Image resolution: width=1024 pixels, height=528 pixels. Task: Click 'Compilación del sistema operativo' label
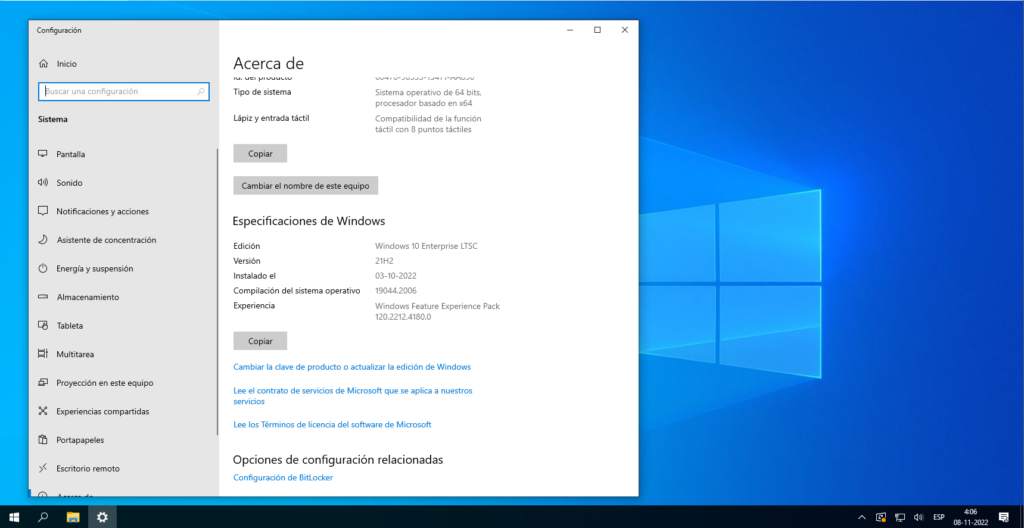(296, 291)
